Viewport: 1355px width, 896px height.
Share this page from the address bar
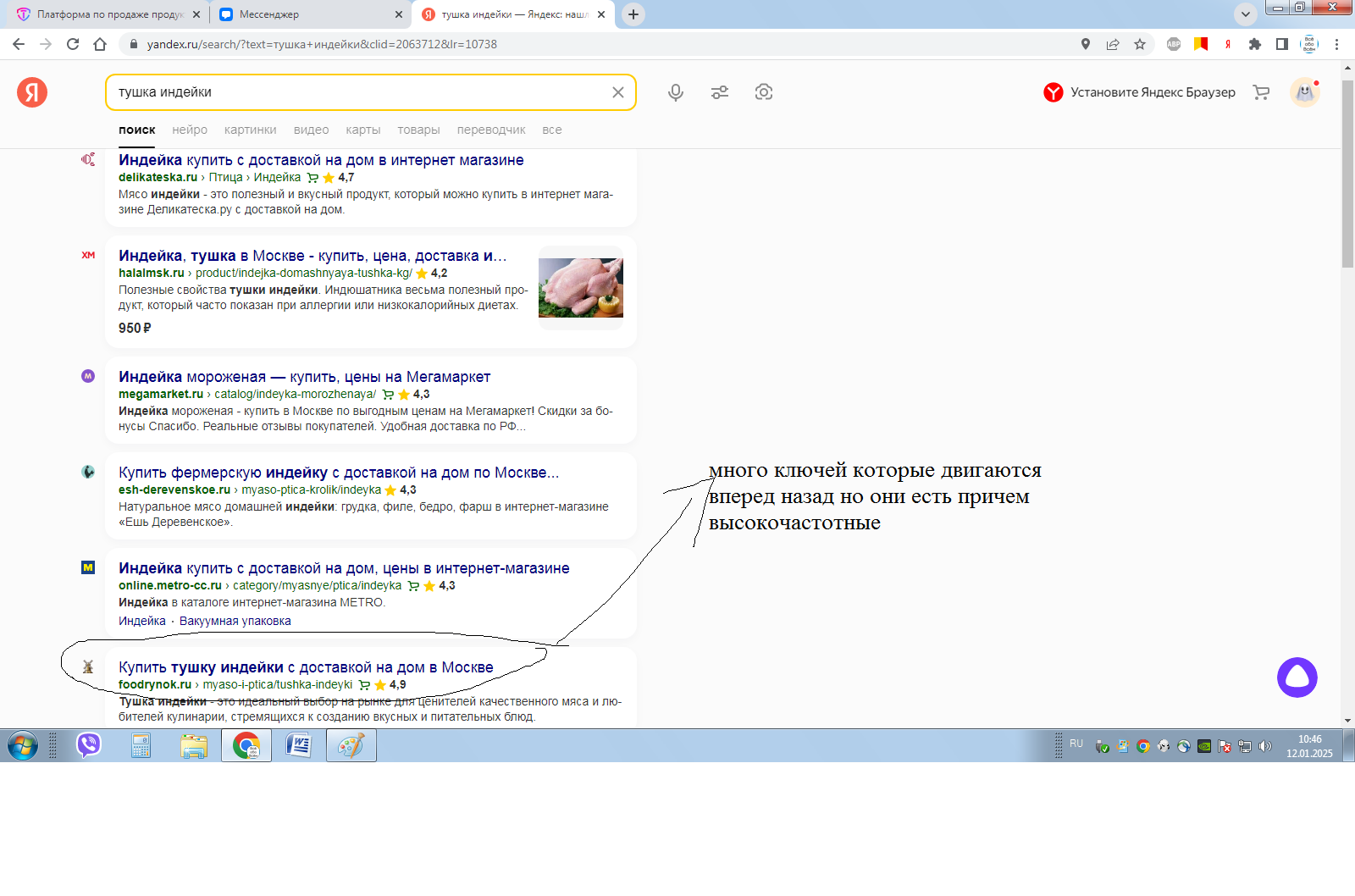(x=1113, y=44)
